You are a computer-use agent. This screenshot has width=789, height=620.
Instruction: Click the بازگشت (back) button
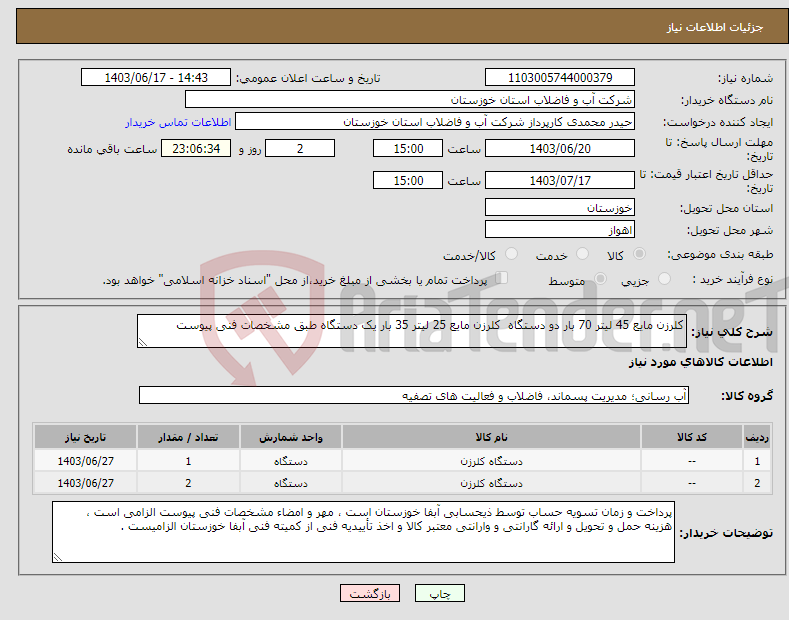[x=370, y=593]
